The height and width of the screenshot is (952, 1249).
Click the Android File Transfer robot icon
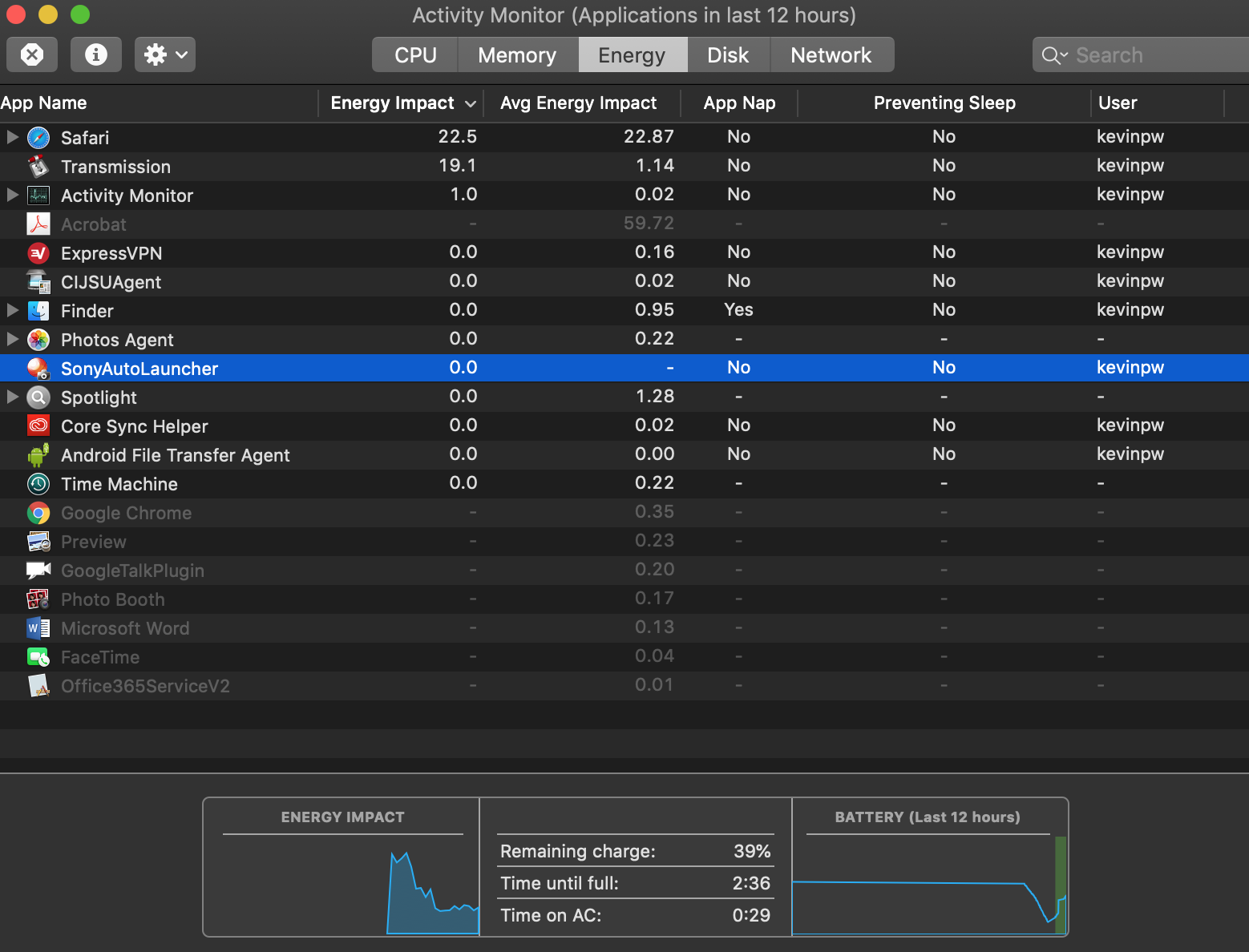[38, 455]
